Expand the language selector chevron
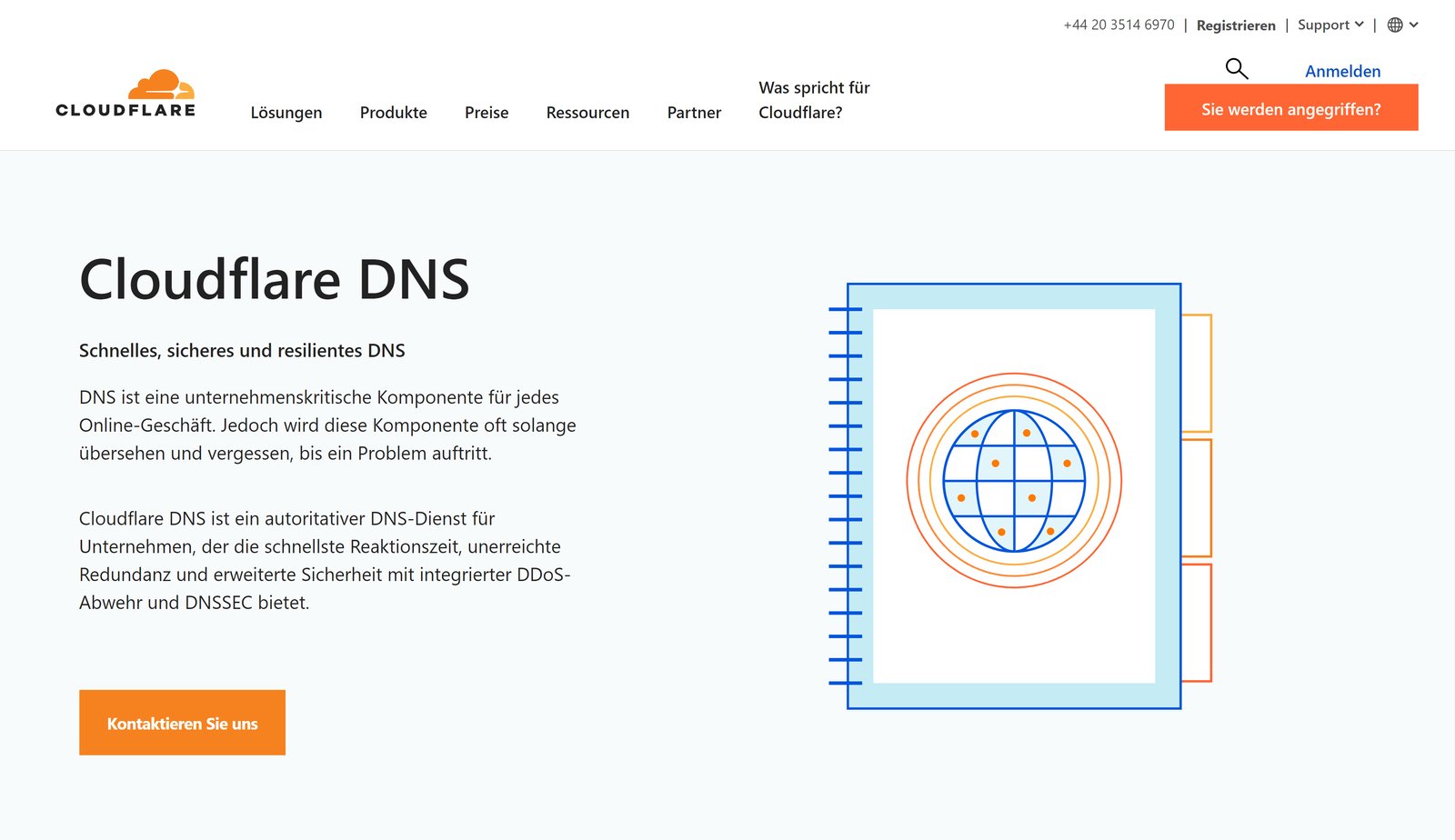Image resolution: width=1455 pixels, height=840 pixels. click(x=1415, y=25)
